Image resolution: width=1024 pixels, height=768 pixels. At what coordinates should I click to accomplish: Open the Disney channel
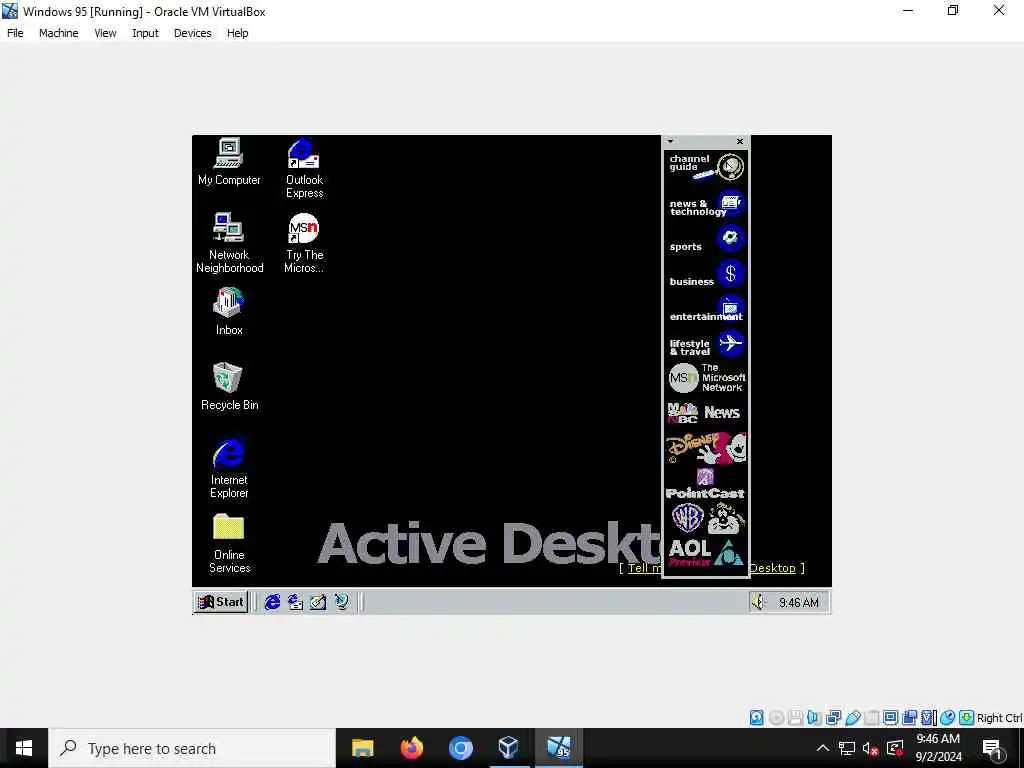tap(706, 448)
